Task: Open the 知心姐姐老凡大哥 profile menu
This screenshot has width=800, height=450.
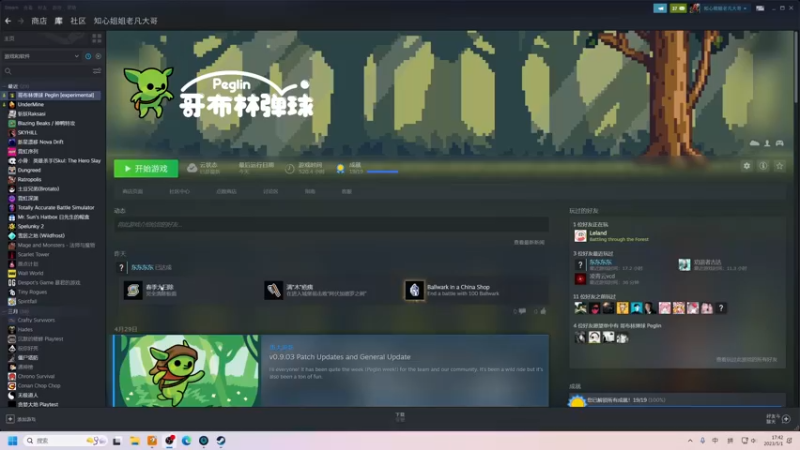Action: [126, 21]
